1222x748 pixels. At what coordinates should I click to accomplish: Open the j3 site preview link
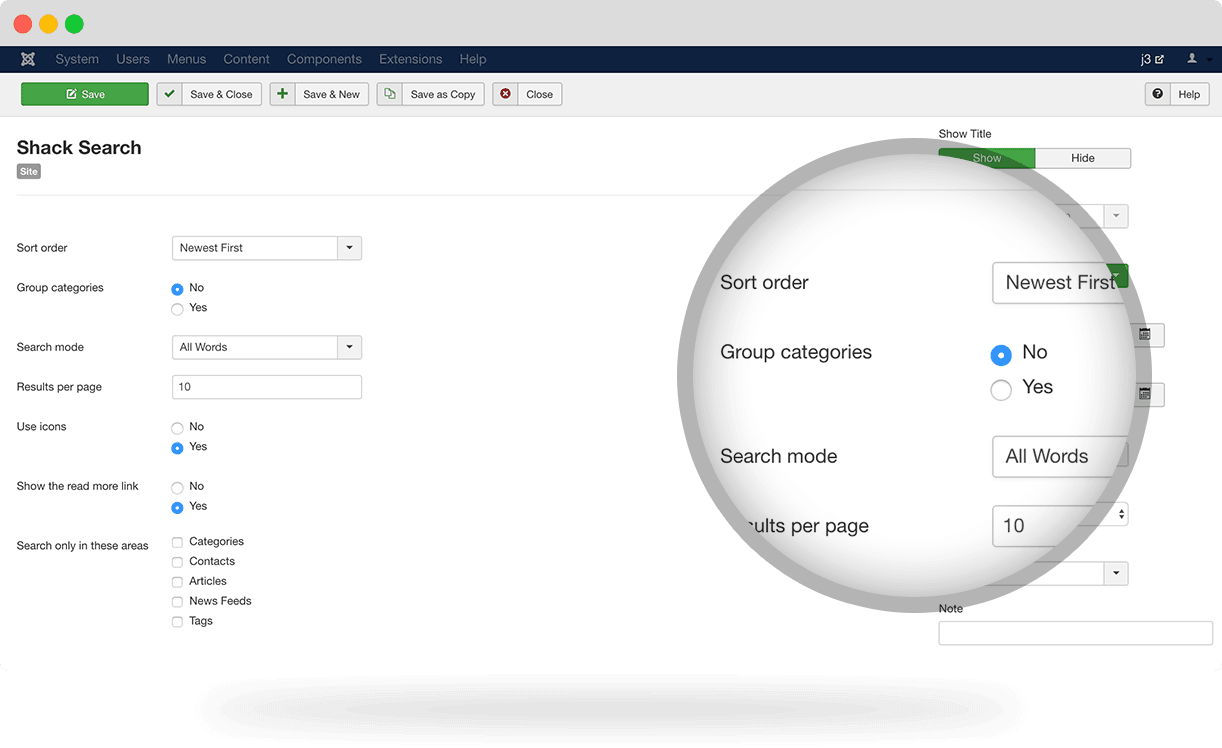tap(1152, 59)
